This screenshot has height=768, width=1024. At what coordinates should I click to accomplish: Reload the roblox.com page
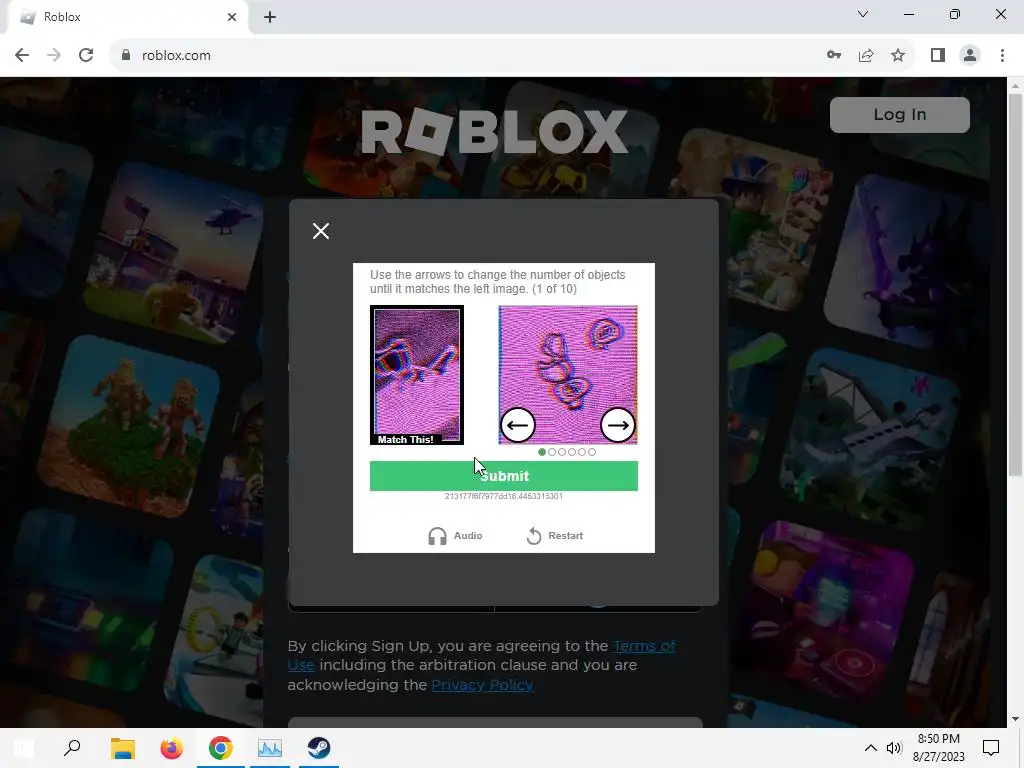pyautogui.click(x=86, y=56)
